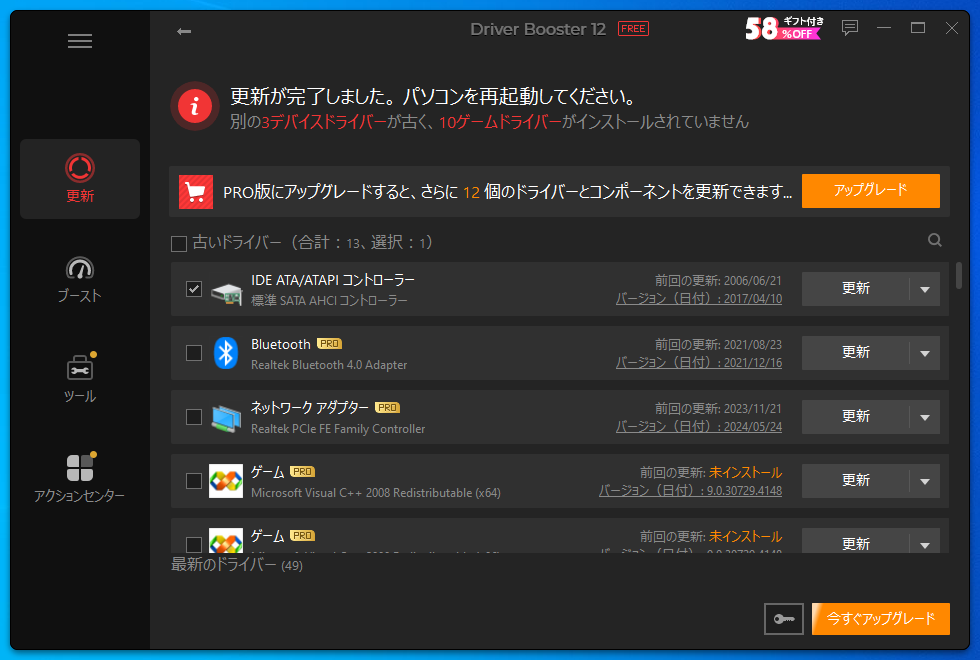Click the red shopping cart icon
Screen dimensions: 980x660
(196, 192)
